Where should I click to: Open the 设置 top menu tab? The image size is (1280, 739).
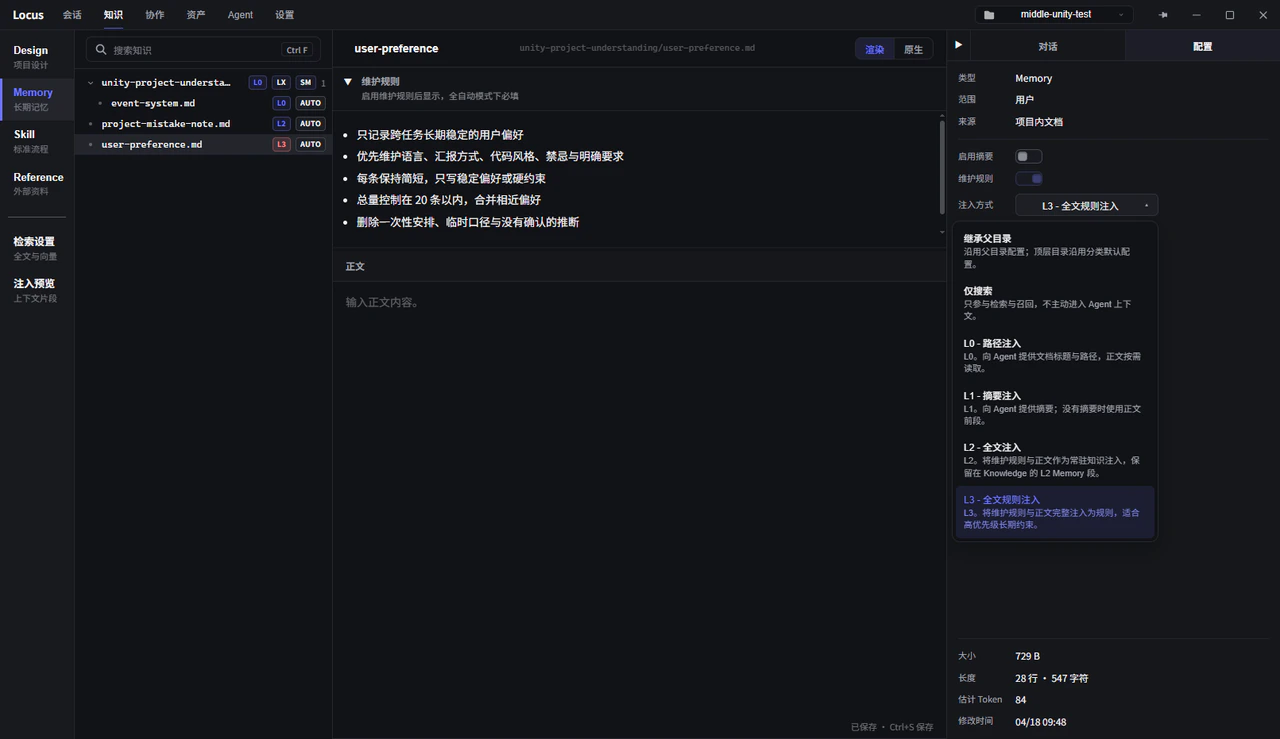285,15
